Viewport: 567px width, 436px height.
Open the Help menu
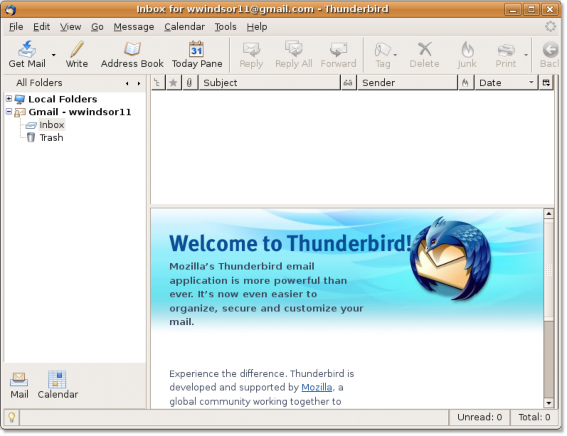click(x=257, y=27)
